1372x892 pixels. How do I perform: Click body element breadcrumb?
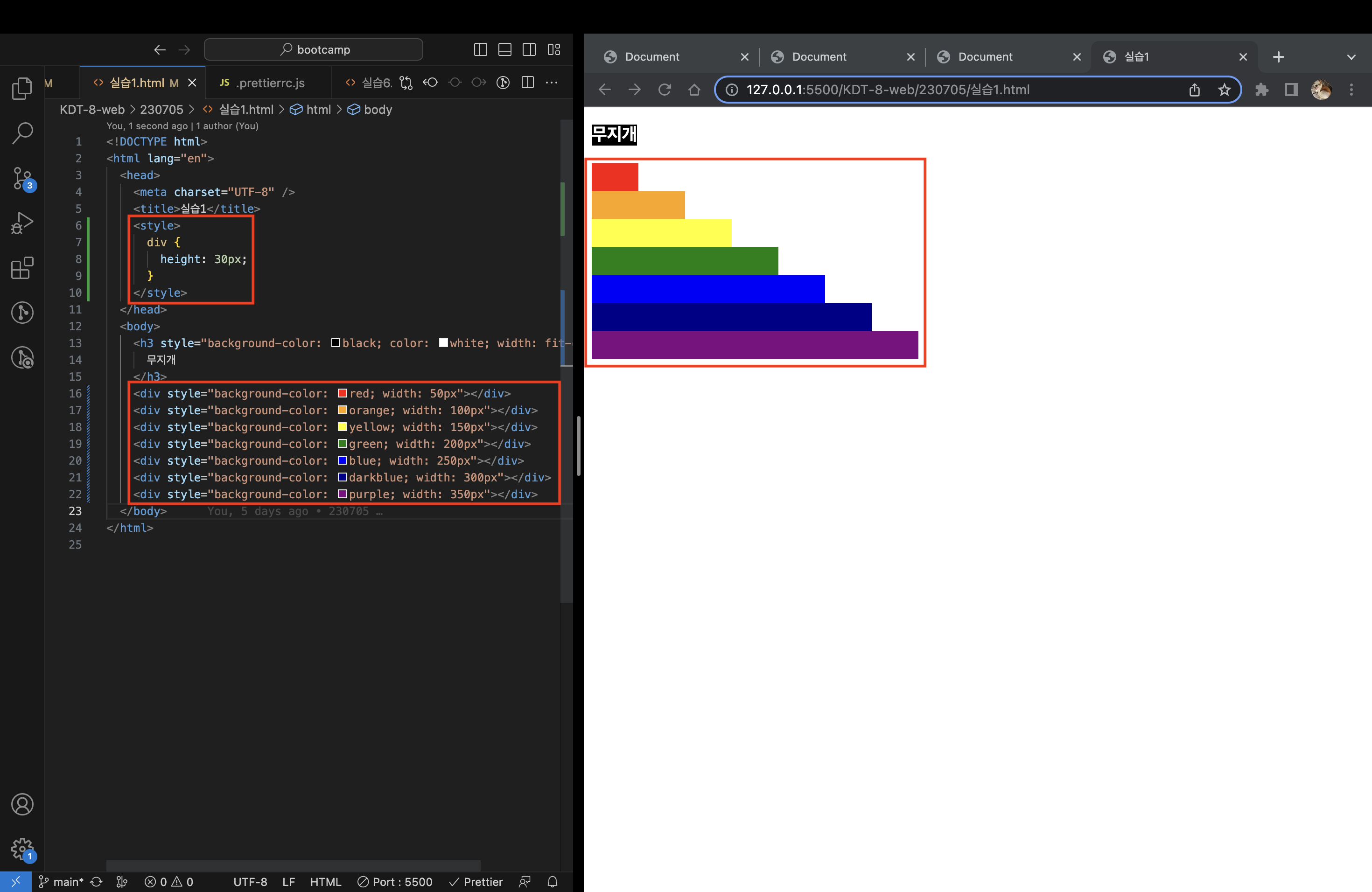click(370, 110)
